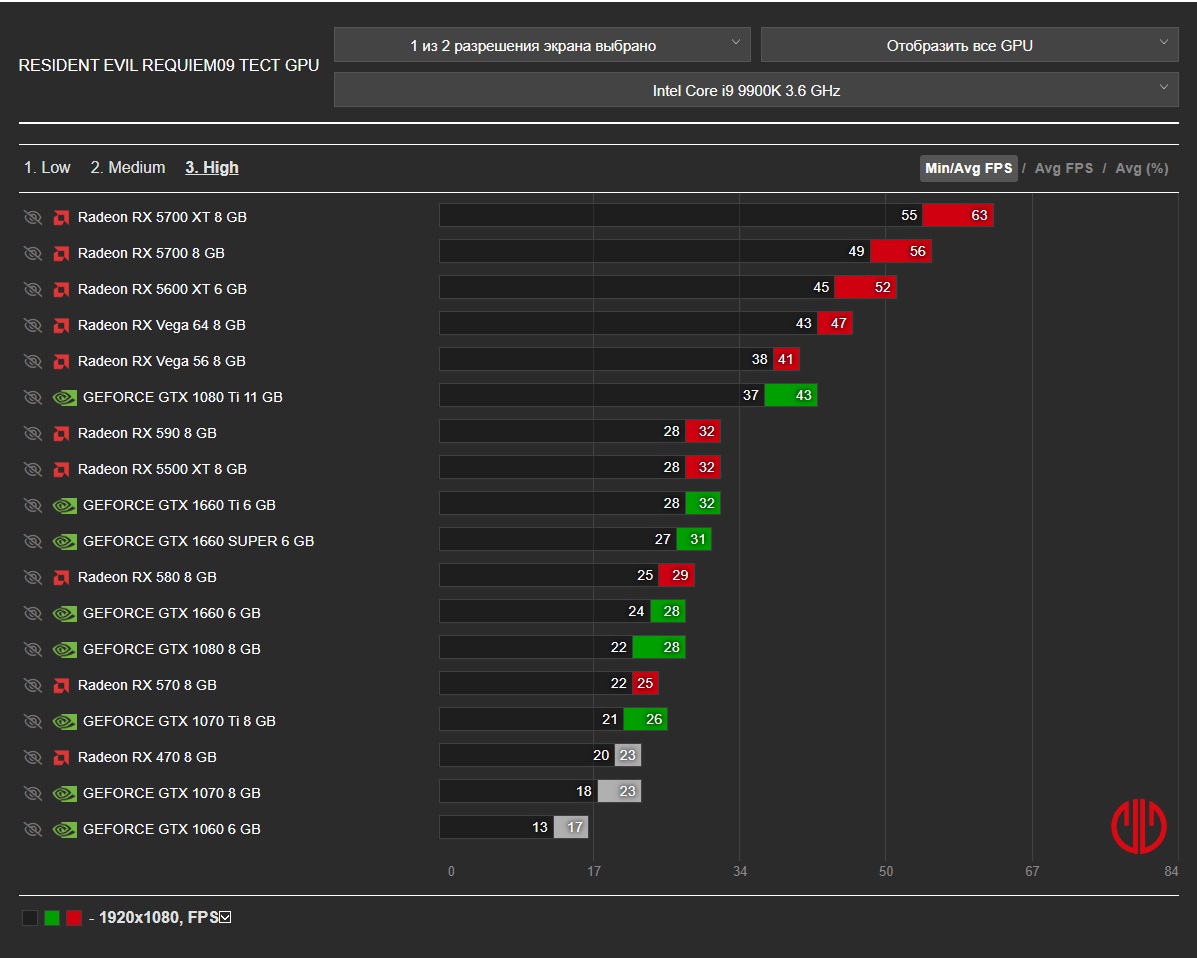The image size is (1197, 958).
Task: Open the screen resolution selection dropdown
Action: 542,45
